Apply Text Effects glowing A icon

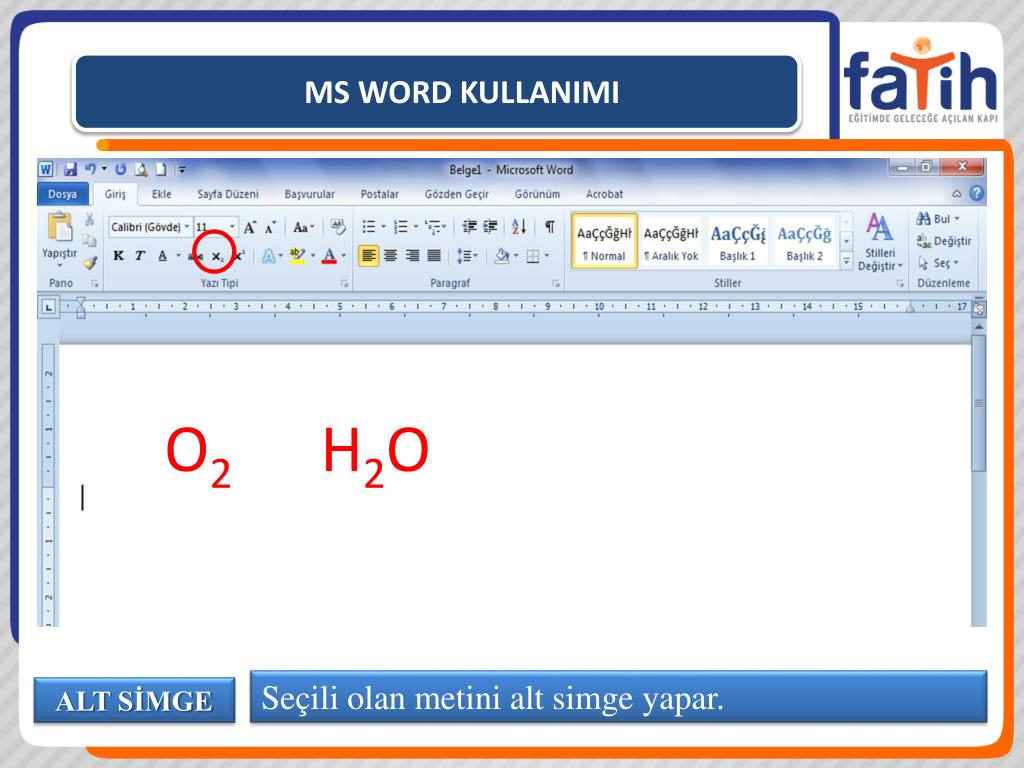coord(268,256)
